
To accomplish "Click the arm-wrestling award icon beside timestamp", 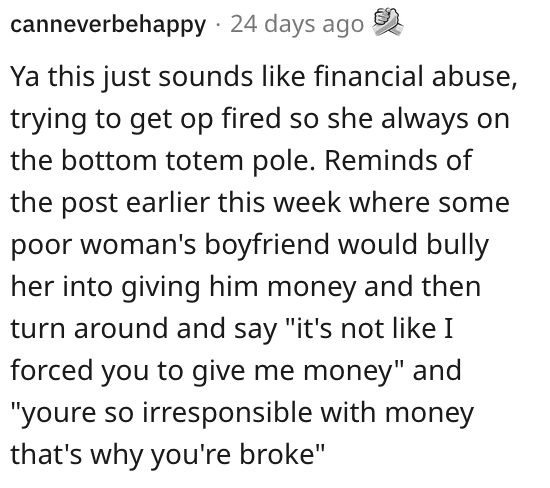I will (x=387, y=23).
